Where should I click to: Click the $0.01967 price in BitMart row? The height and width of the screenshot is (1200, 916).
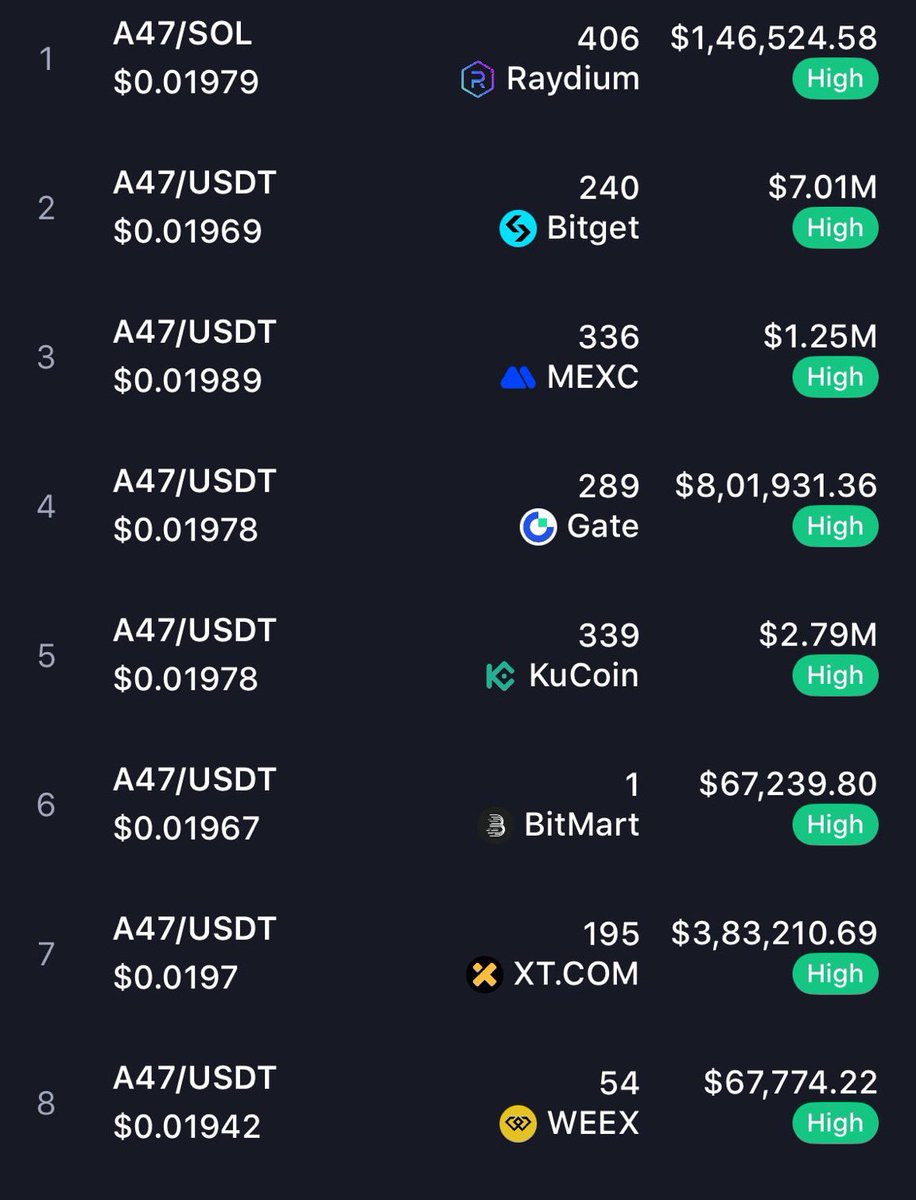tap(186, 828)
